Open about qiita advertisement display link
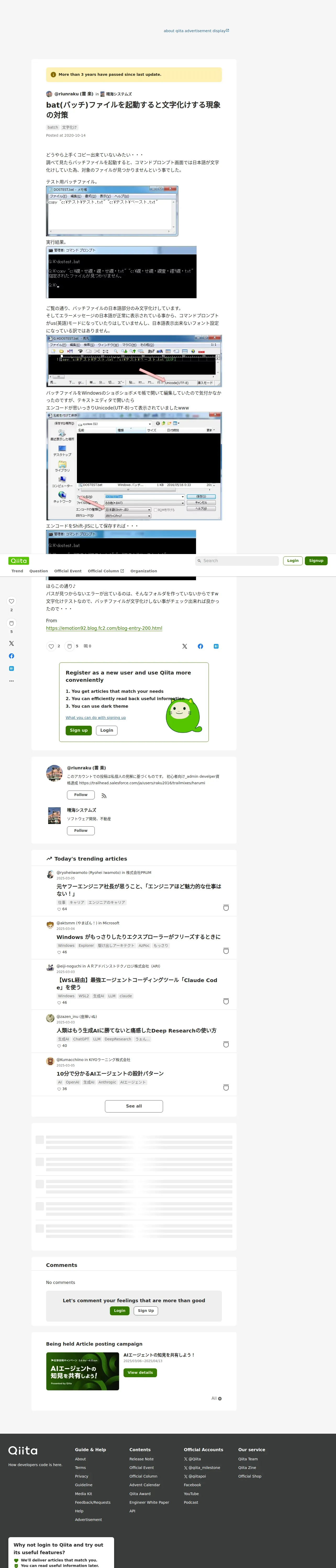 pos(196,30)
